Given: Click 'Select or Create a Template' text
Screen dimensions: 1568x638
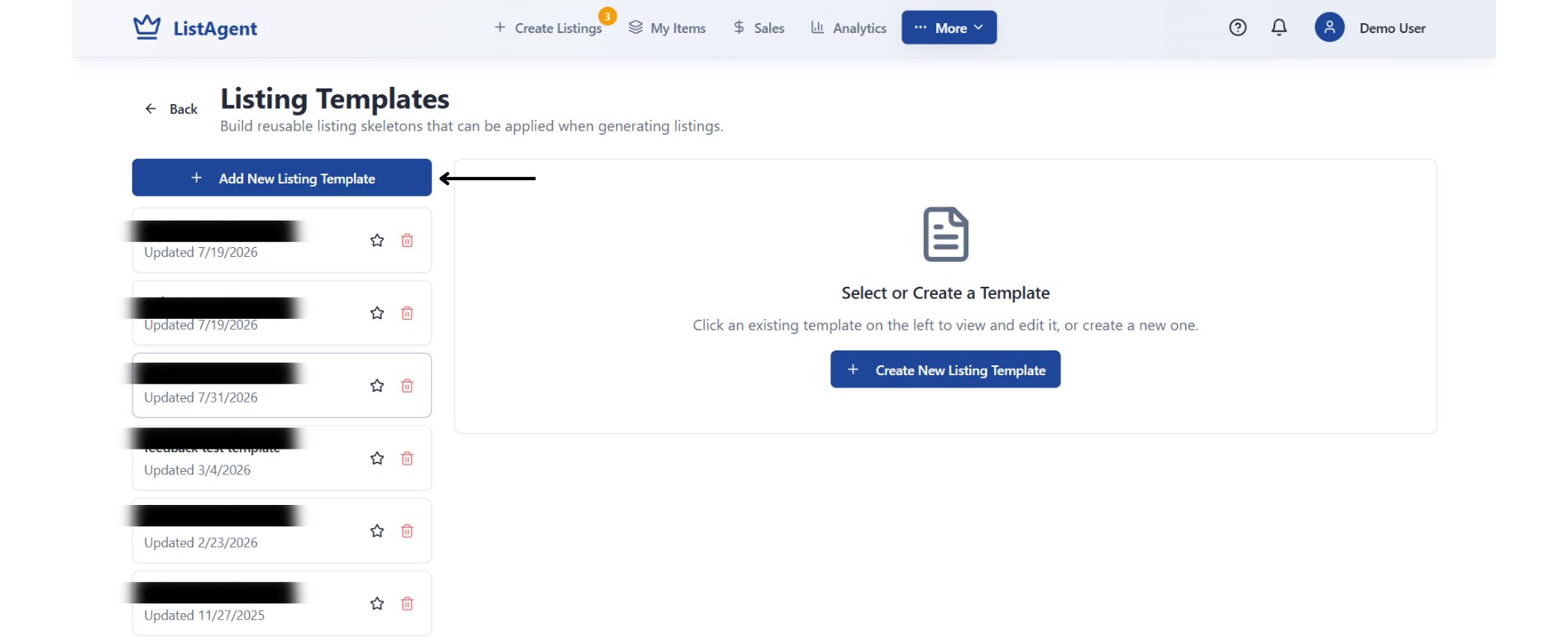Looking at the screenshot, I should tap(945, 293).
